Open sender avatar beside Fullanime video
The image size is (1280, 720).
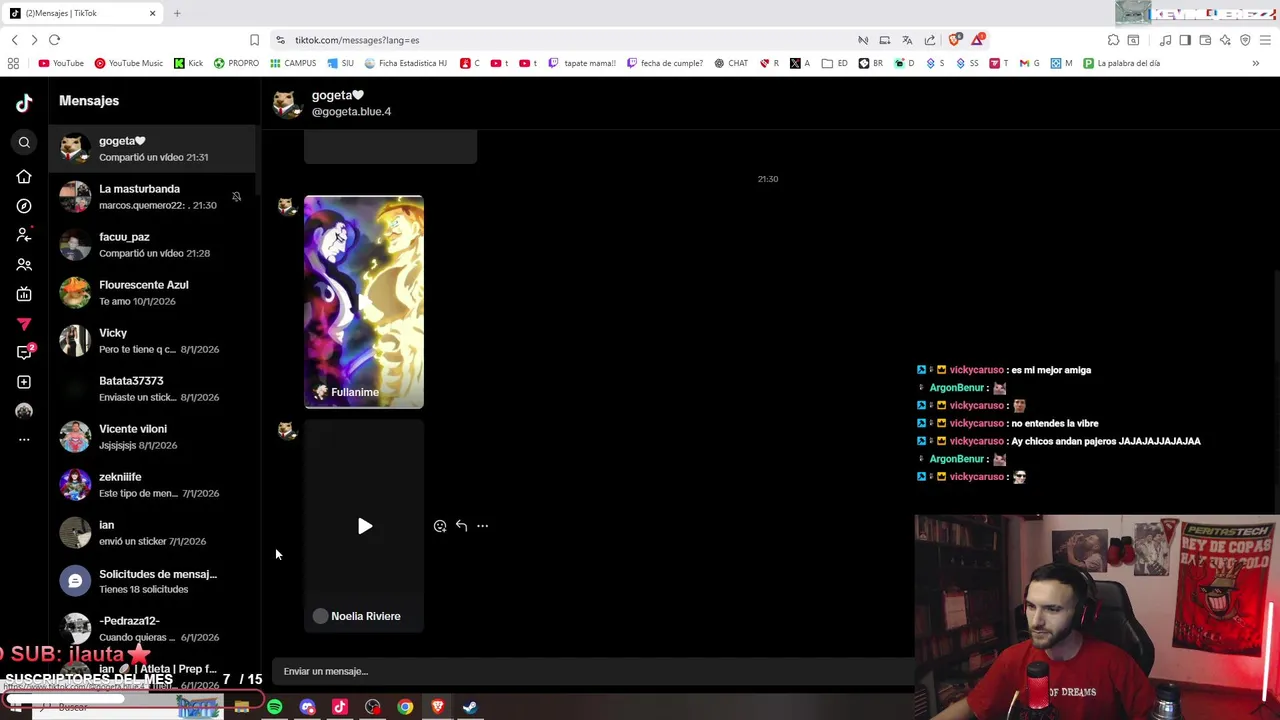[x=287, y=207]
